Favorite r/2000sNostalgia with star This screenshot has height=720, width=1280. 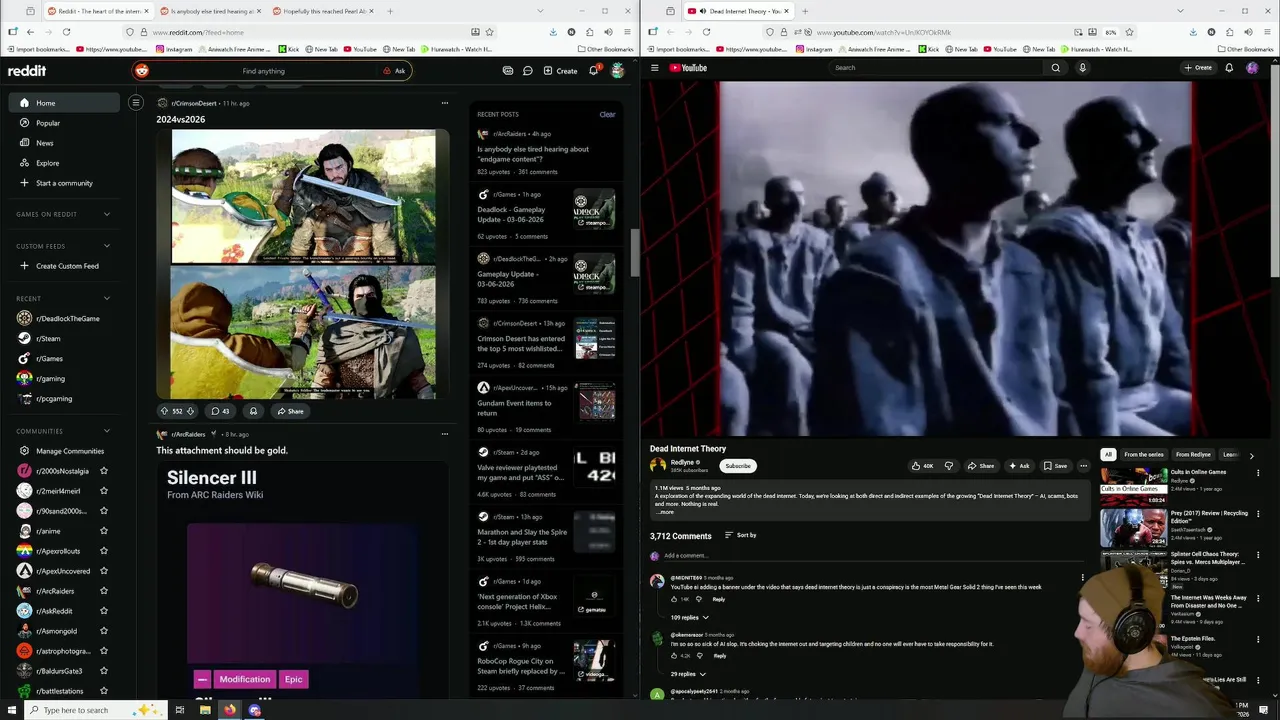pos(104,471)
